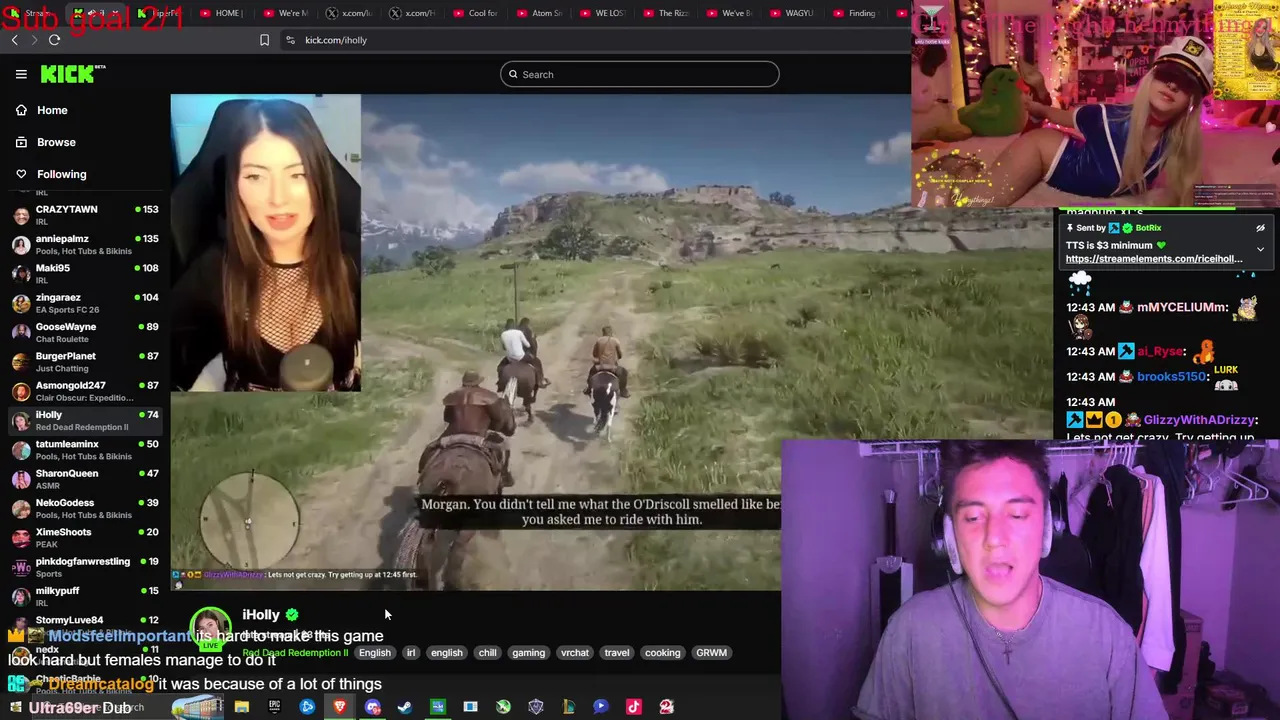Switch to WAGYU browser tab

coord(791,13)
